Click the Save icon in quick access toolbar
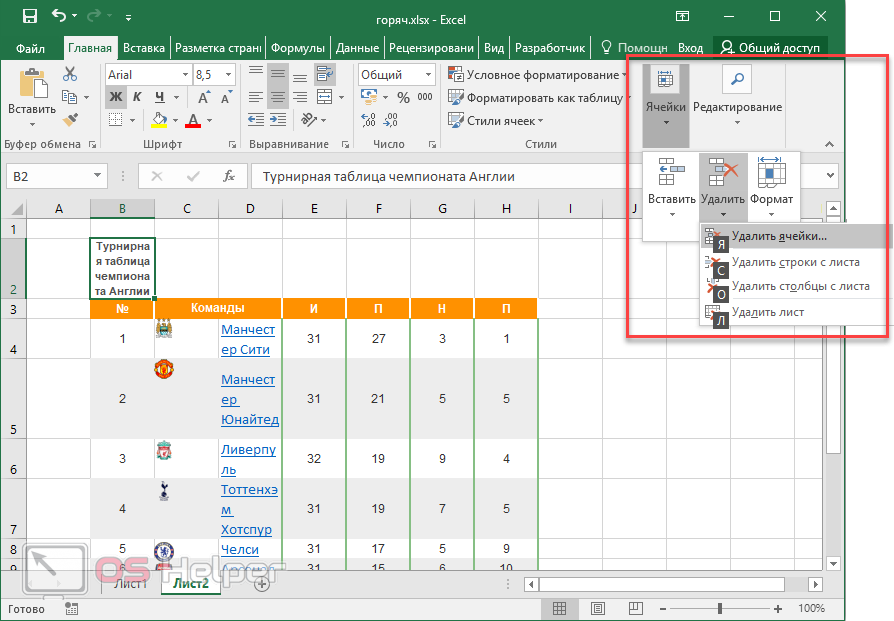The image size is (894, 621). [x=29, y=16]
